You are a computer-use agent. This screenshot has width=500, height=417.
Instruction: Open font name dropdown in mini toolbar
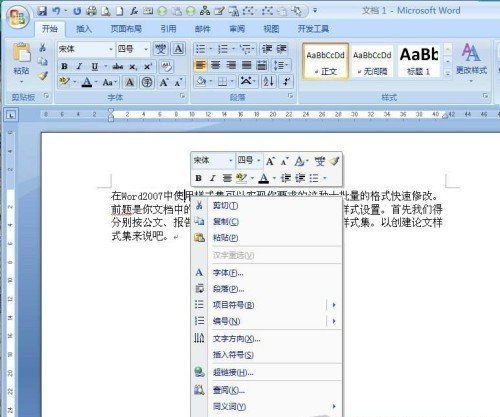coord(230,161)
